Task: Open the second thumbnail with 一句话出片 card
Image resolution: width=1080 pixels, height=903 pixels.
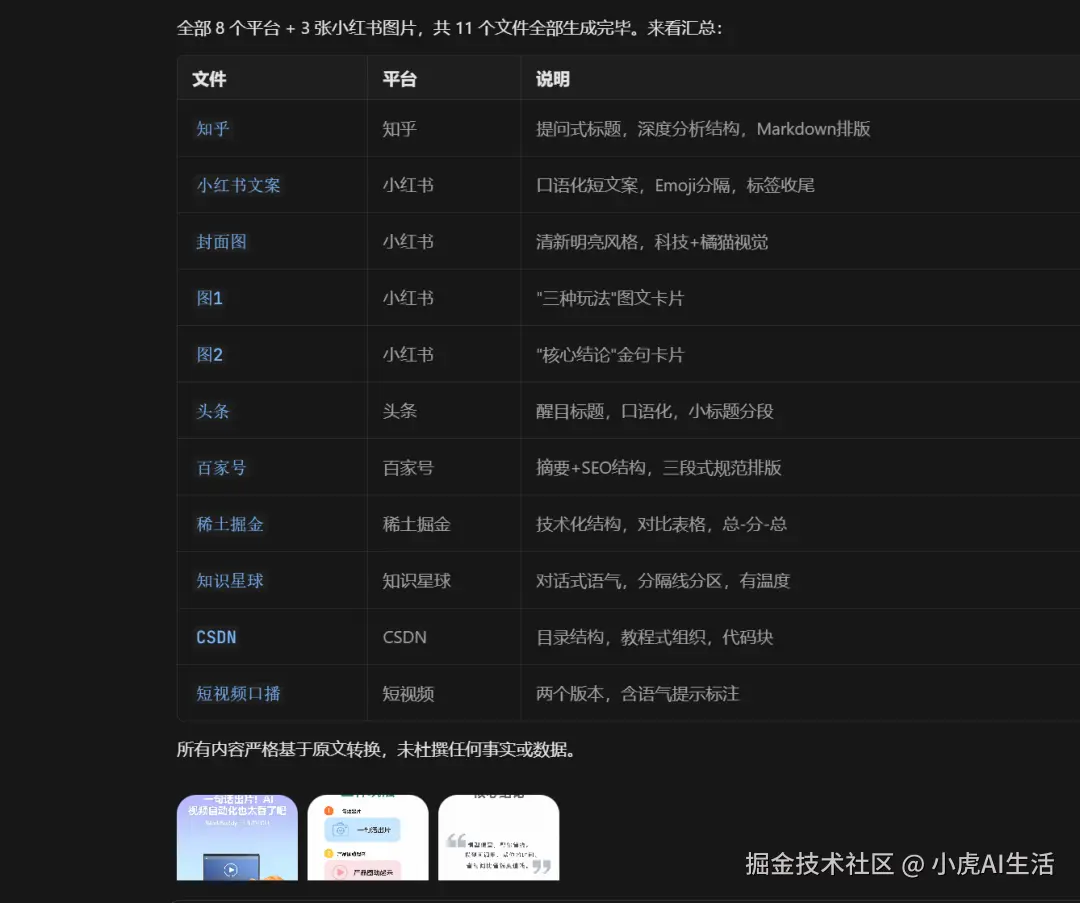Action: pyautogui.click(x=368, y=838)
